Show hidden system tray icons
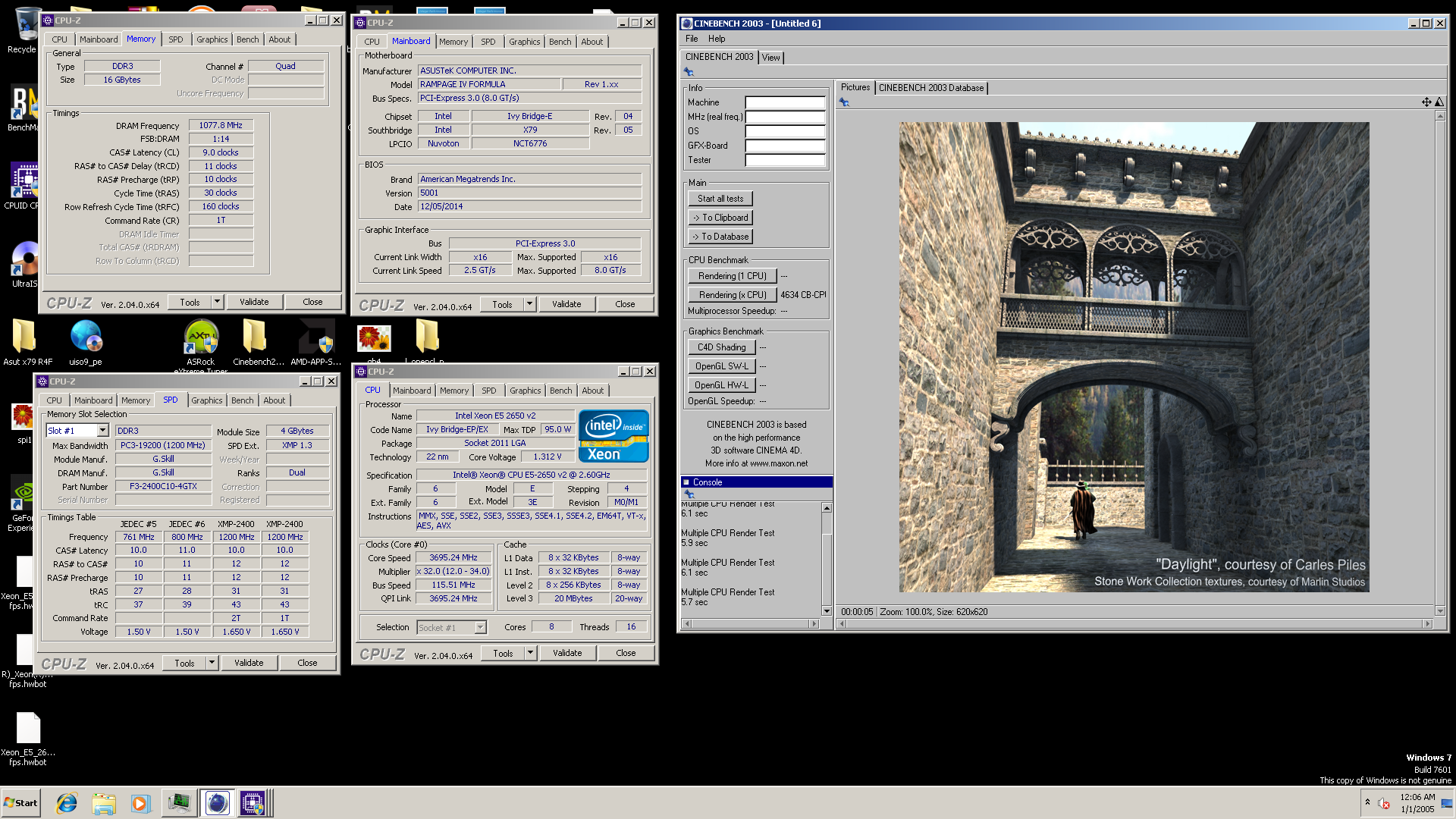Image resolution: width=1456 pixels, height=819 pixels. tap(1367, 802)
